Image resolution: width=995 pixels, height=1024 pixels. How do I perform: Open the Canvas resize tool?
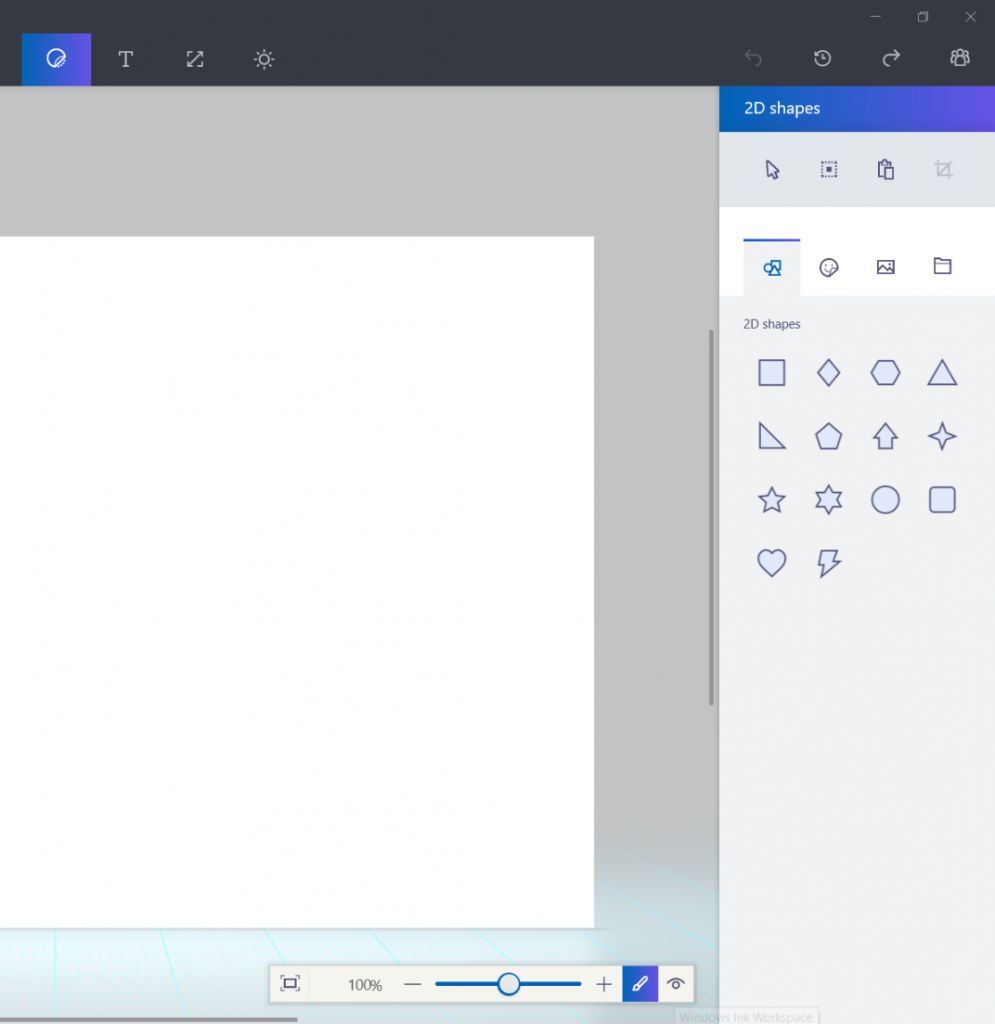coord(194,59)
